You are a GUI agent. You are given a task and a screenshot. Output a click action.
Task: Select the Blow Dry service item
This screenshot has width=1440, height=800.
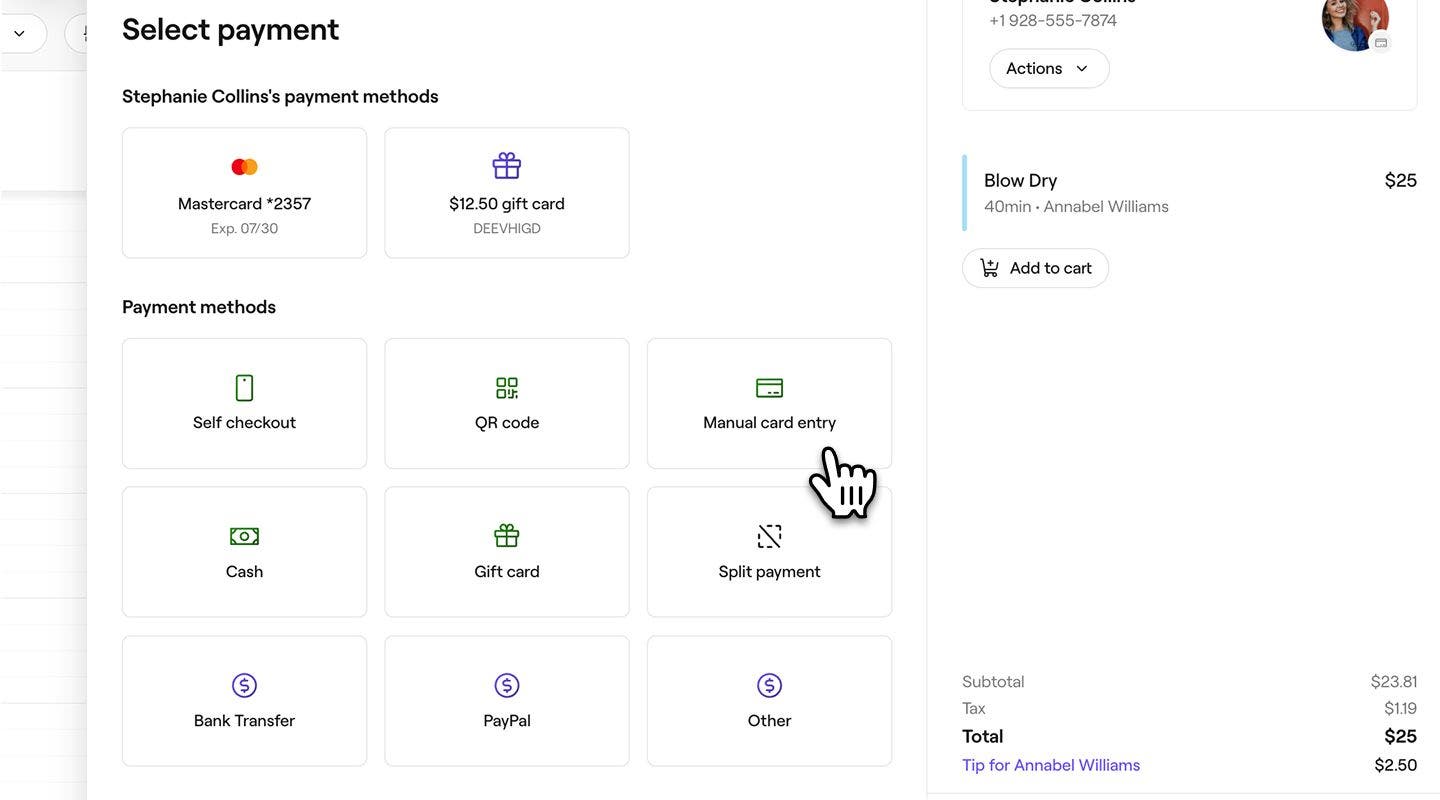(x=1189, y=193)
